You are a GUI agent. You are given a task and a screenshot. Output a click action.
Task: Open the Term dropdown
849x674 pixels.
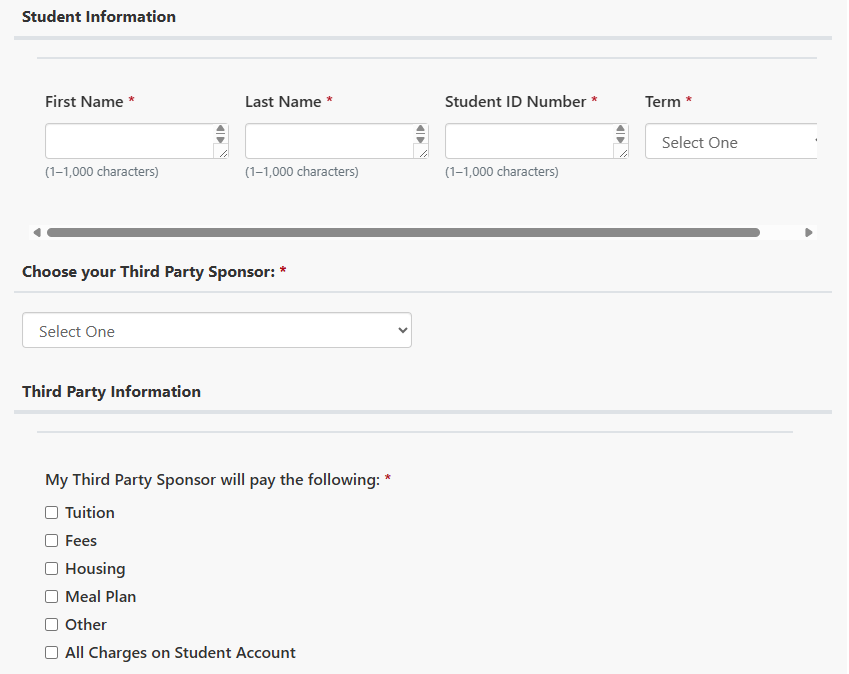pyautogui.click(x=731, y=142)
